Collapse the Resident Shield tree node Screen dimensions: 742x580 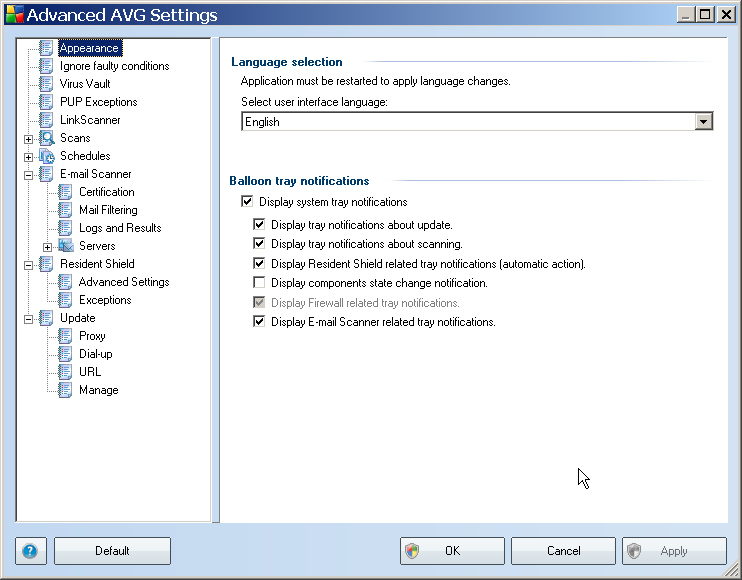(x=28, y=265)
